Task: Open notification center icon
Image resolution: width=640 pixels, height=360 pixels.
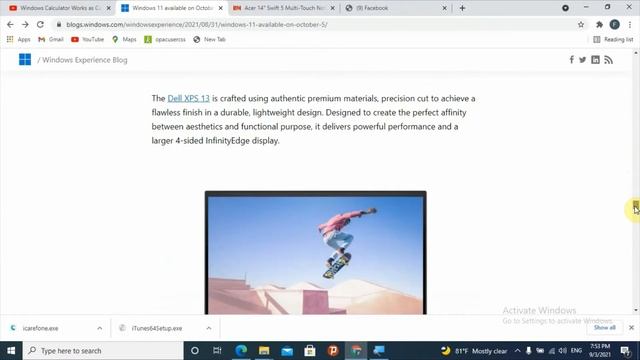Action: (625, 351)
